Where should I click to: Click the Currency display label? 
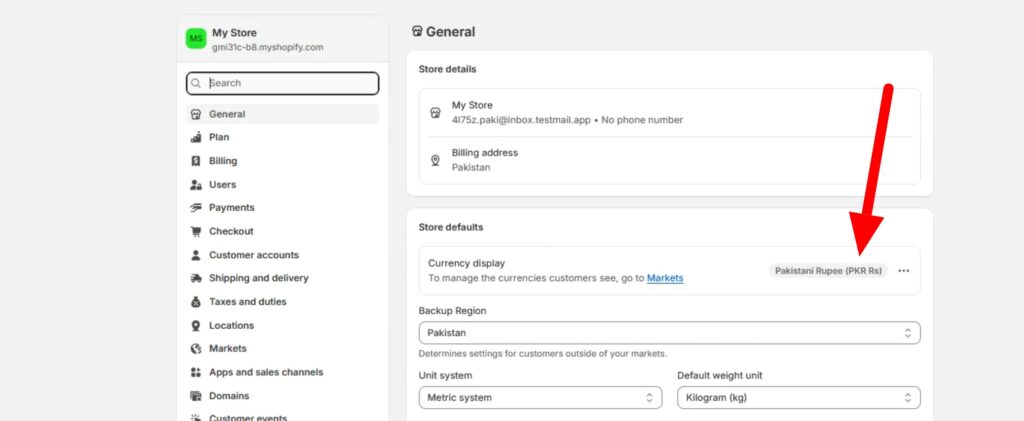[466, 264]
